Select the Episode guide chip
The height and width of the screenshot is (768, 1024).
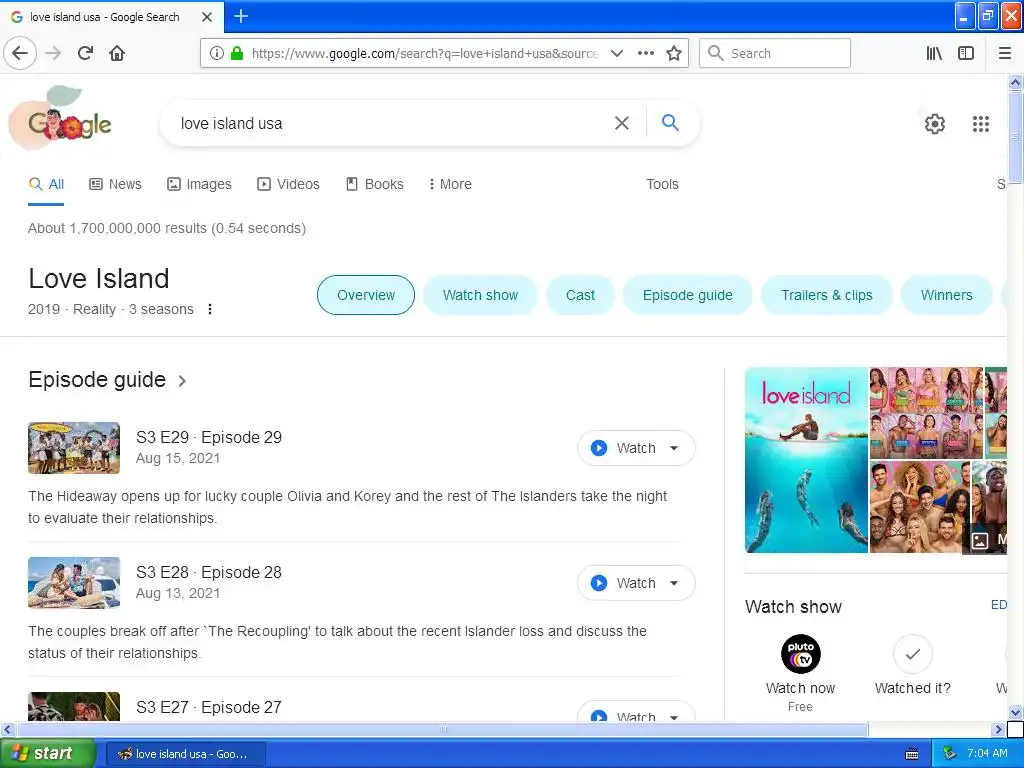[688, 295]
